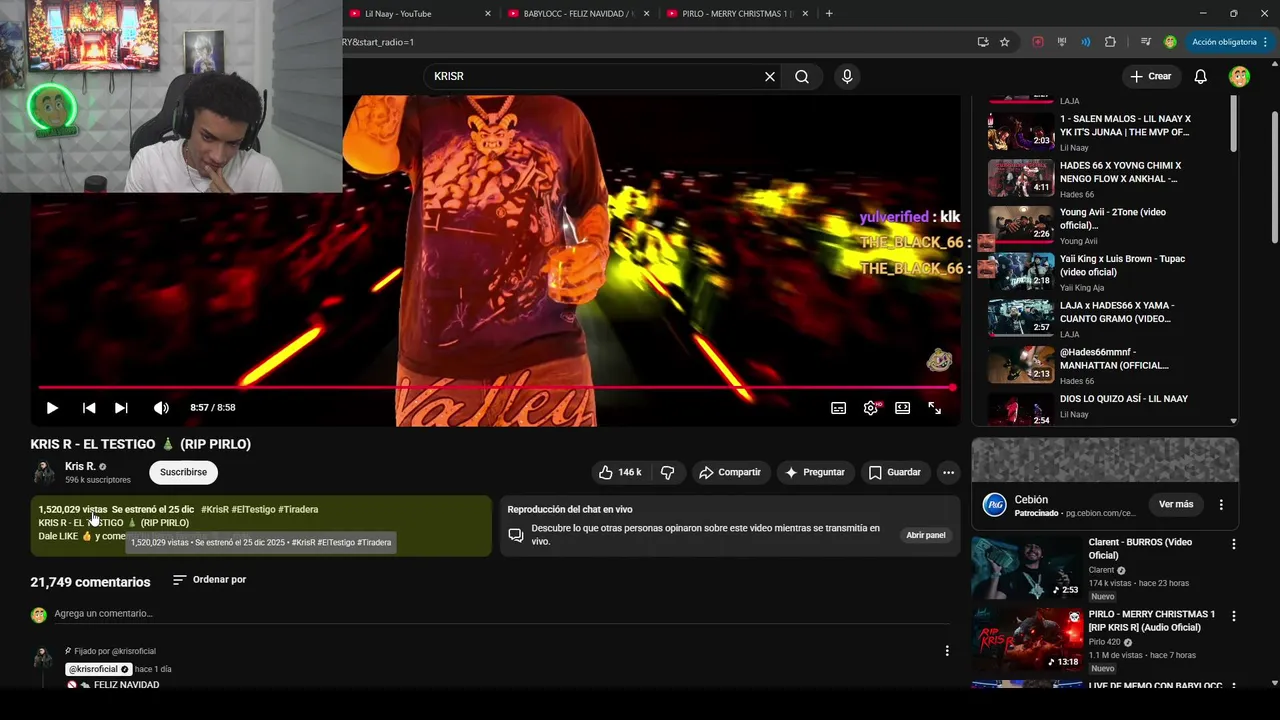Image resolution: width=1280 pixels, height=720 pixels.
Task: Open the player settings gear
Action: [x=871, y=408]
